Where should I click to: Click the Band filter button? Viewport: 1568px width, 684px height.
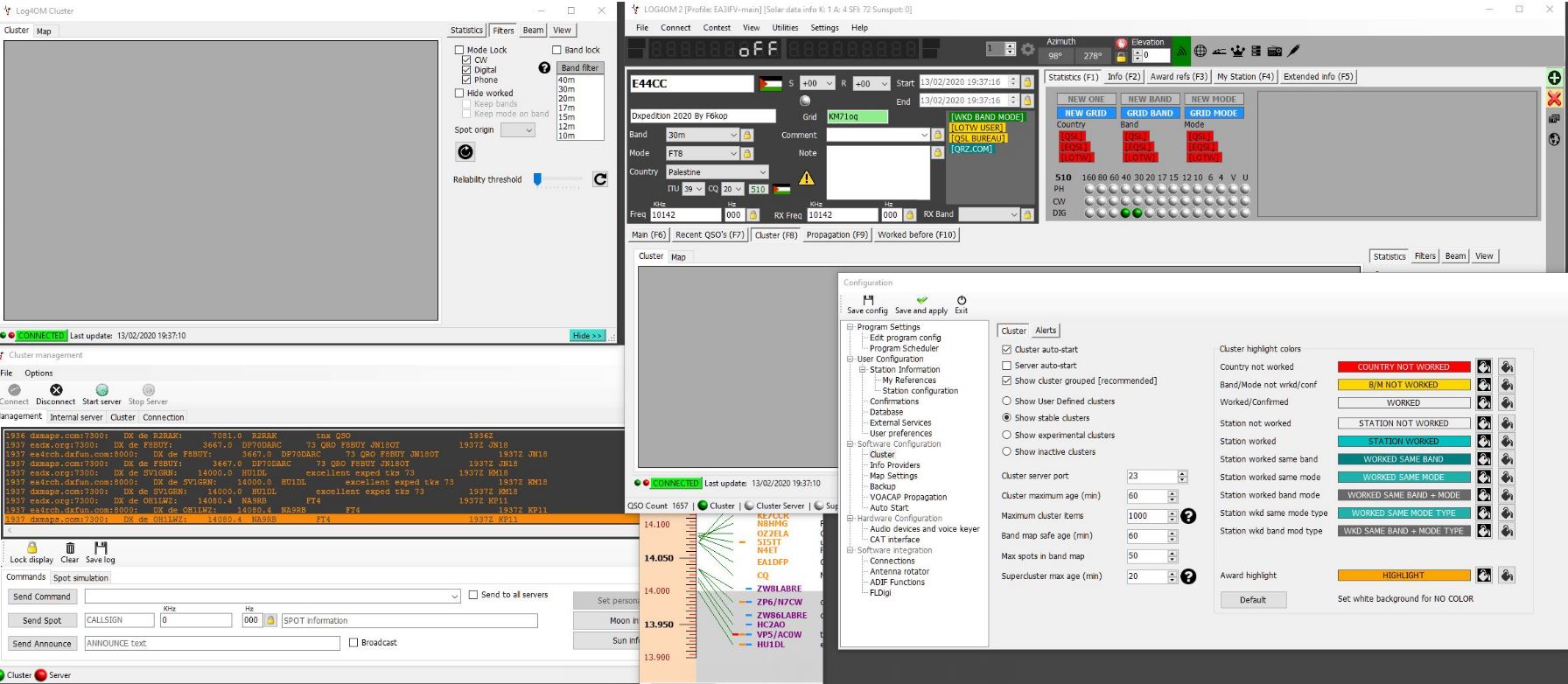(x=580, y=68)
